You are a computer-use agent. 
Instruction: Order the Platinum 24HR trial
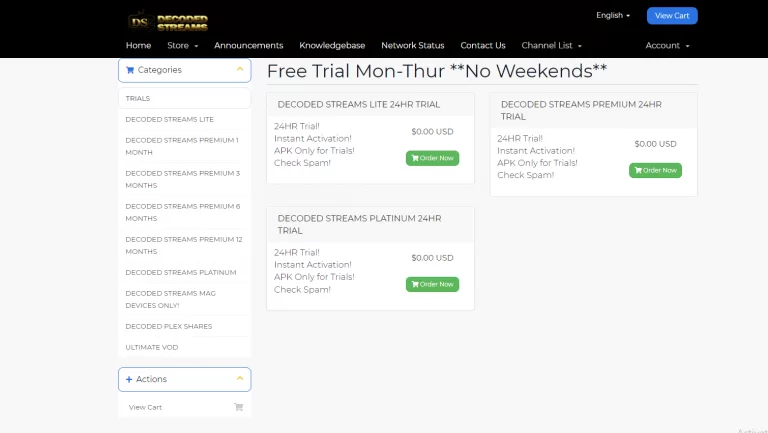pyautogui.click(x=432, y=285)
